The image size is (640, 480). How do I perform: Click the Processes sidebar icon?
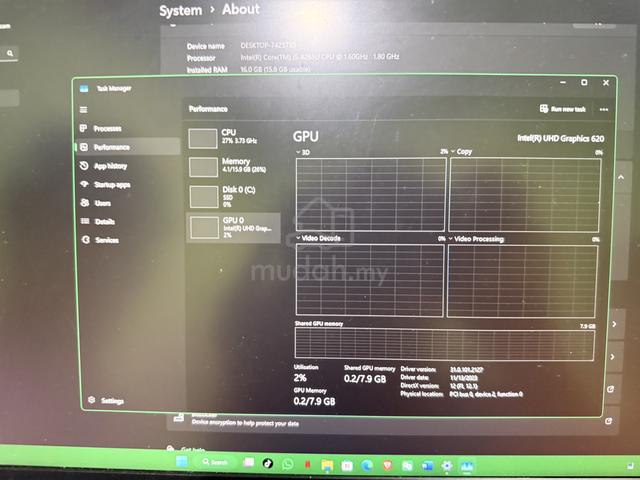click(84, 128)
